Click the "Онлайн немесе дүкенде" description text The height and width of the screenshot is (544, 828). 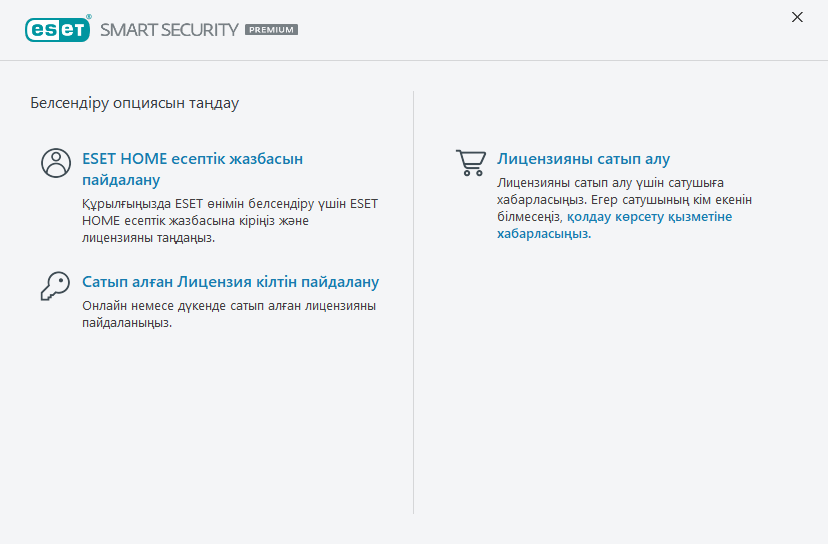[229, 314]
